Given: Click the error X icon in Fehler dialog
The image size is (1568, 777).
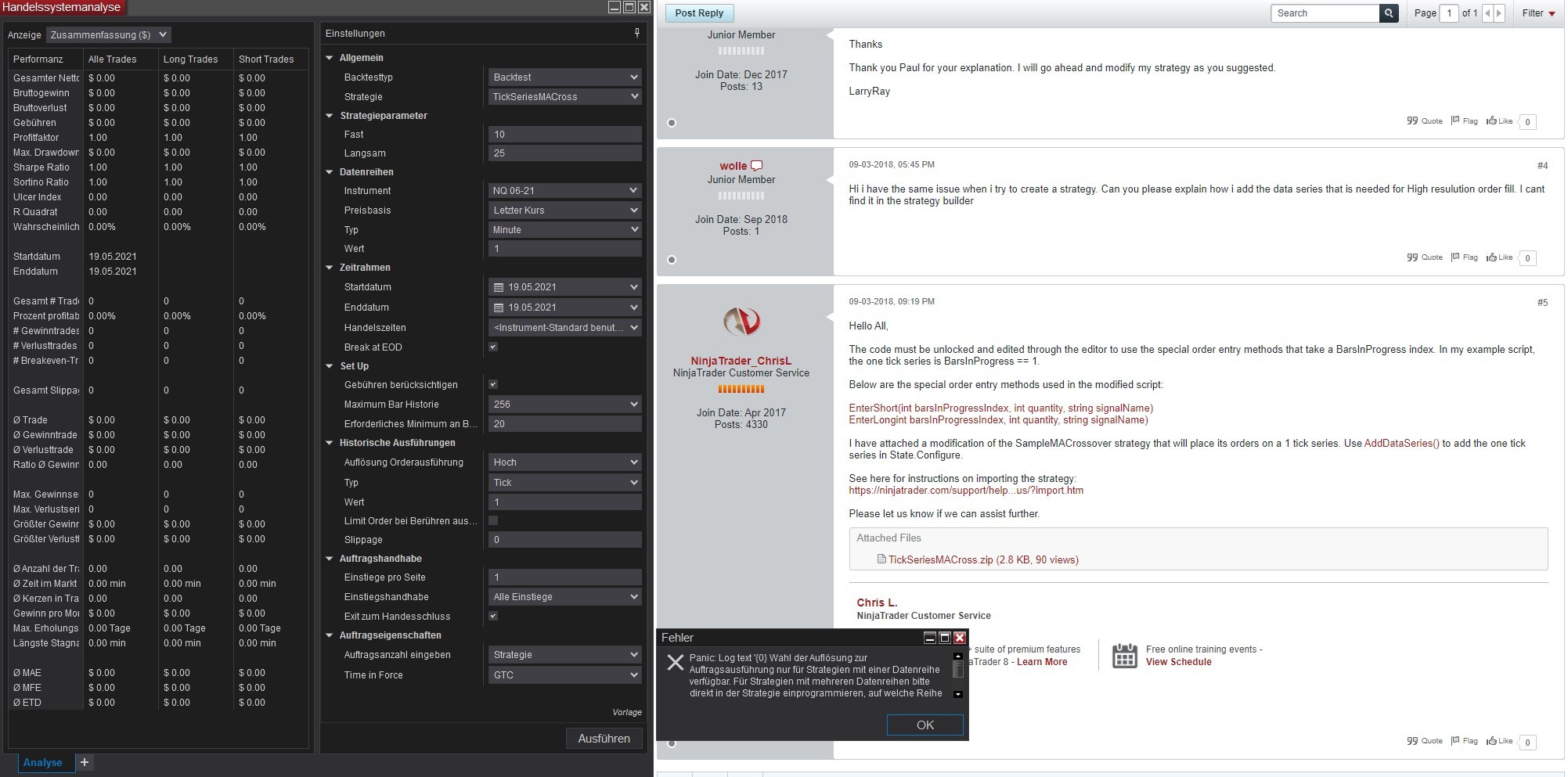Looking at the screenshot, I should pos(675,663).
